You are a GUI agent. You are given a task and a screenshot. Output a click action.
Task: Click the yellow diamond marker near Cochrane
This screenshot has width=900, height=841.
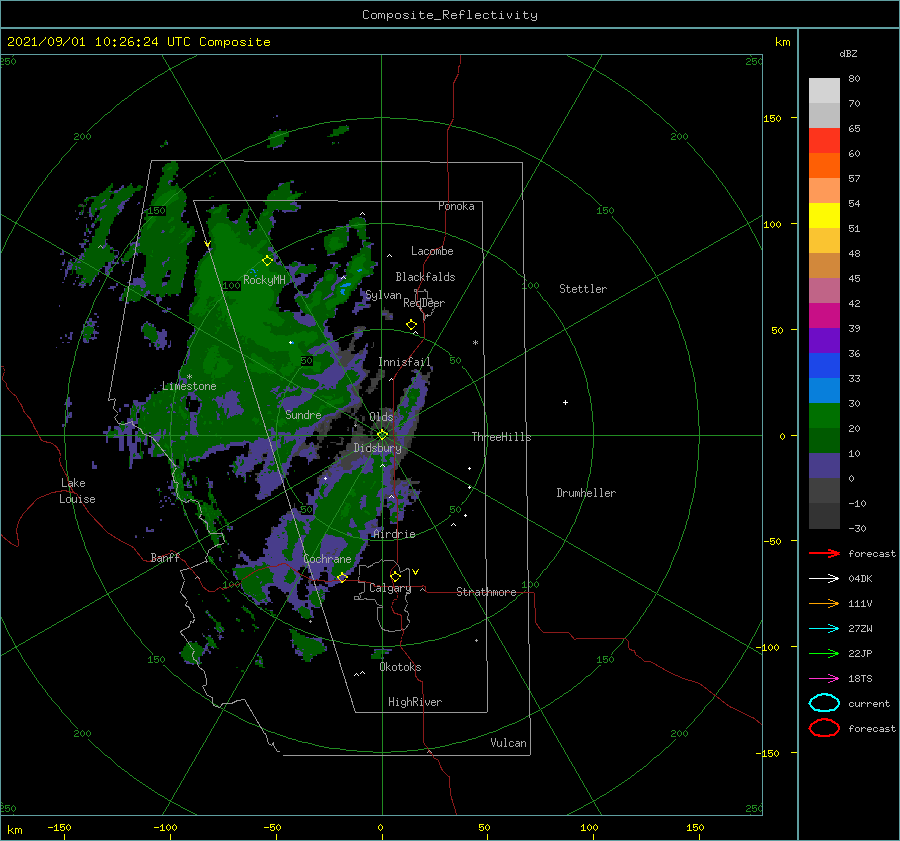[x=342, y=577]
